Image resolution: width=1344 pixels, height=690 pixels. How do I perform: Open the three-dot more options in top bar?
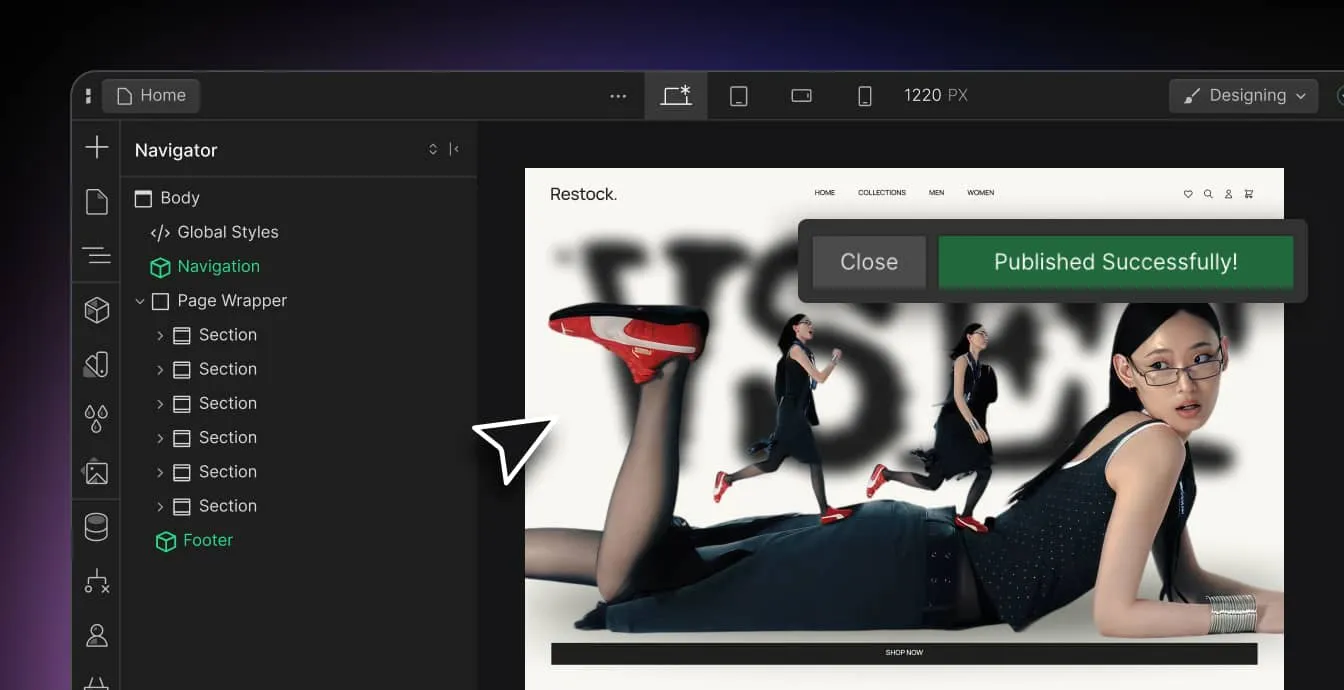pyautogui.click(x=618, y=96)
